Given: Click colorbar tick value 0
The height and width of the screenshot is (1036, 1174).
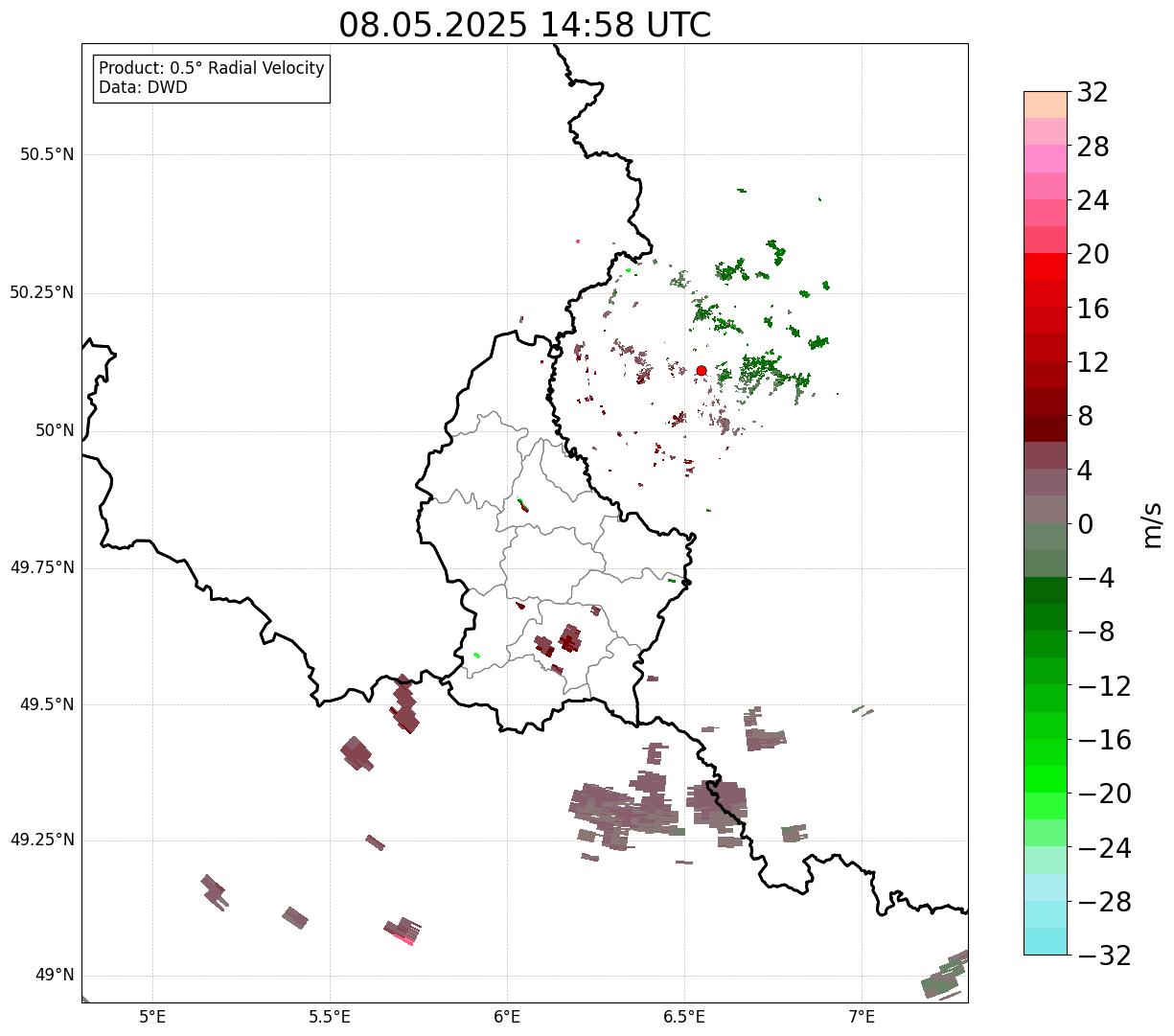Looking at the screenshot, I should 1085,524.
